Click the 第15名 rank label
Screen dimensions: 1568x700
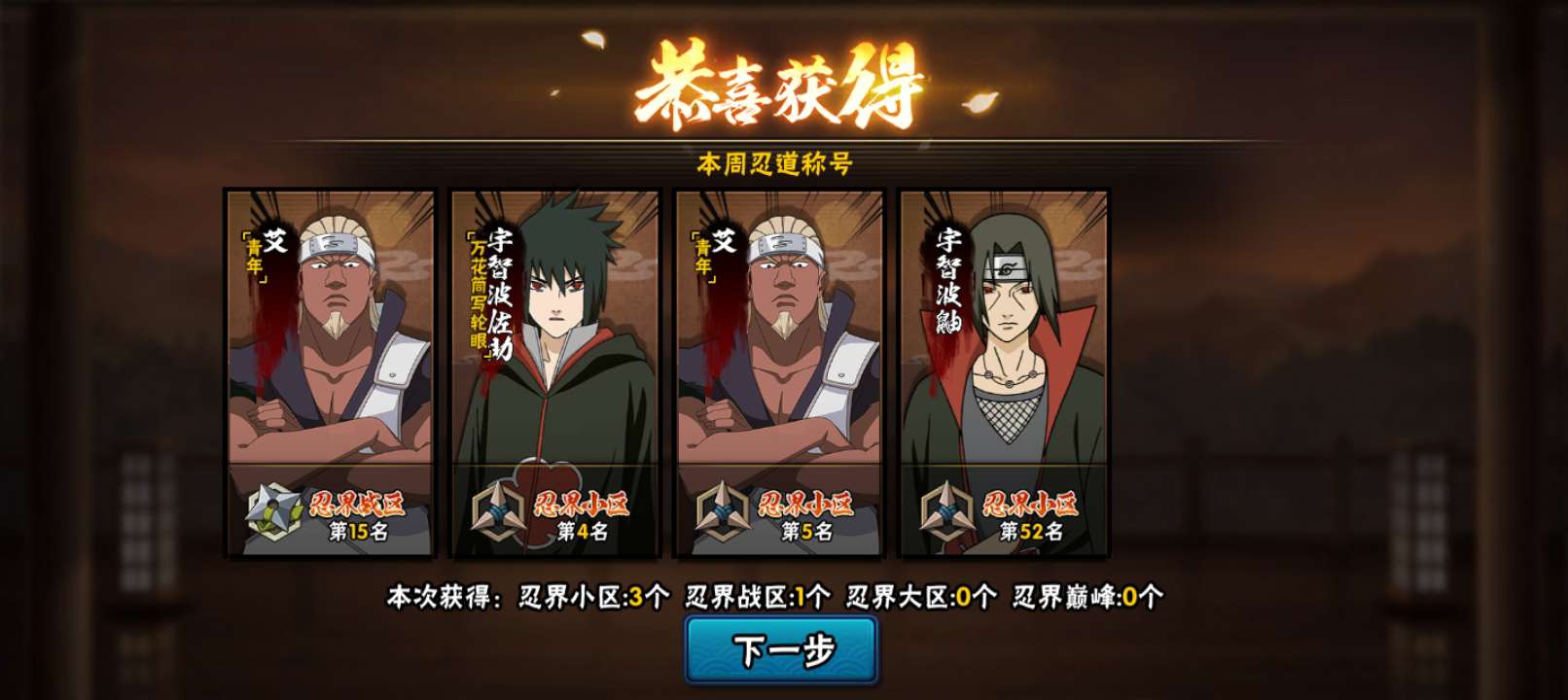pos(358,532)
